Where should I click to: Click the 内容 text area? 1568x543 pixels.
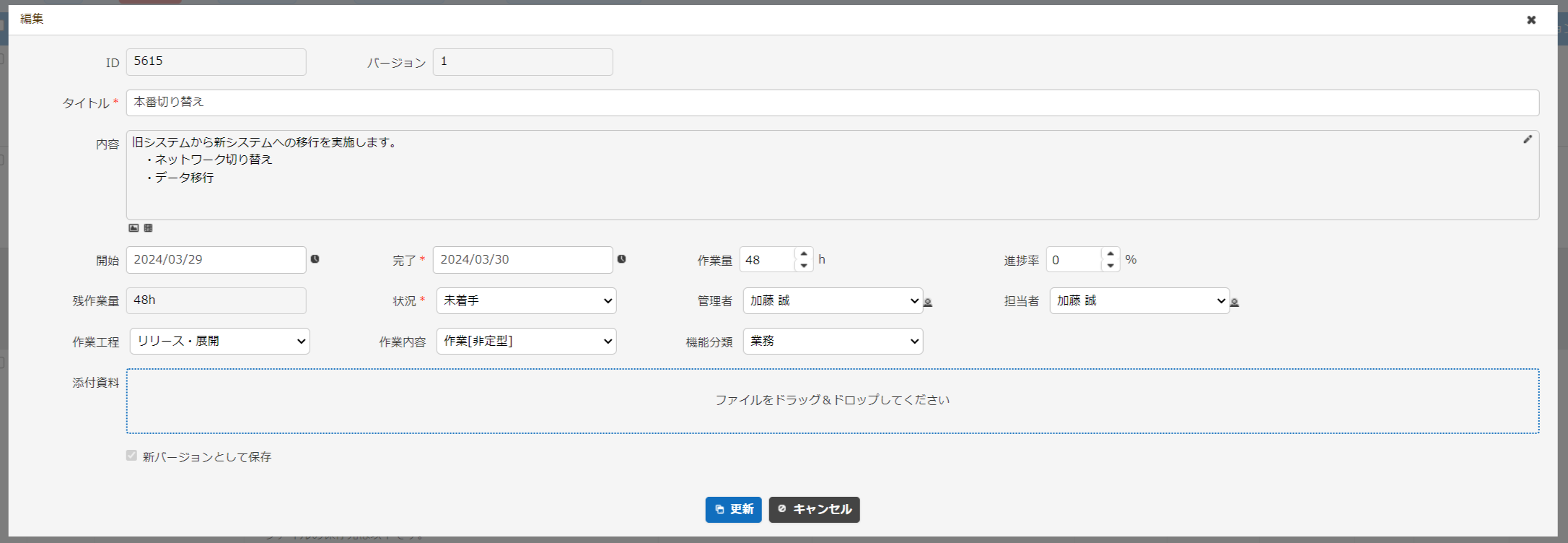pyautogui.click(x=833, y=175)
